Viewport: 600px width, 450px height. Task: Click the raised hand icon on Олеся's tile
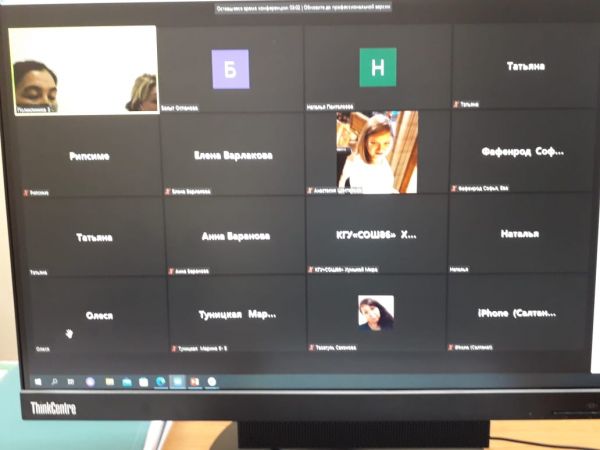point(69,333)
